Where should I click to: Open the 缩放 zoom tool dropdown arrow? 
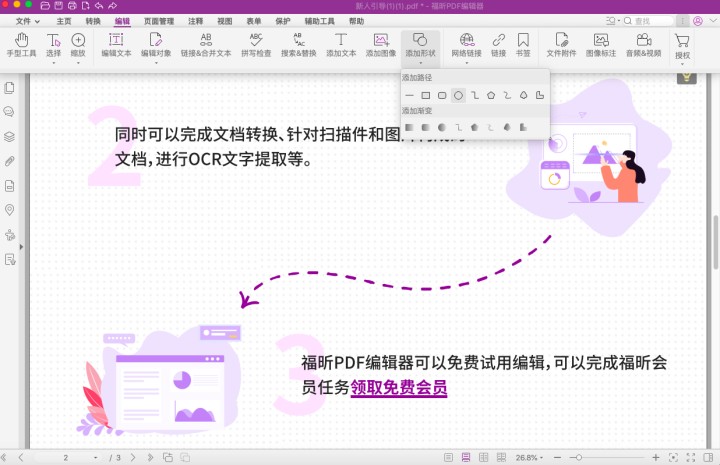pyautogui.click(x=78, y=63)
